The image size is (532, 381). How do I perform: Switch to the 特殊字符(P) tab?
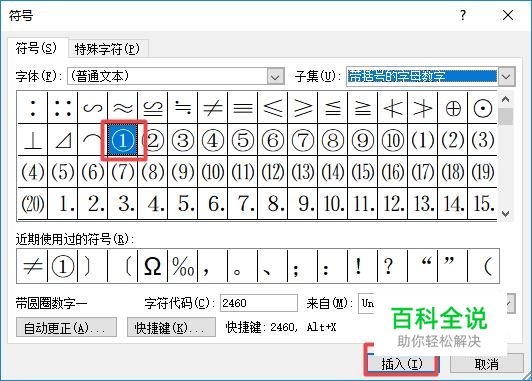point(107,49)
